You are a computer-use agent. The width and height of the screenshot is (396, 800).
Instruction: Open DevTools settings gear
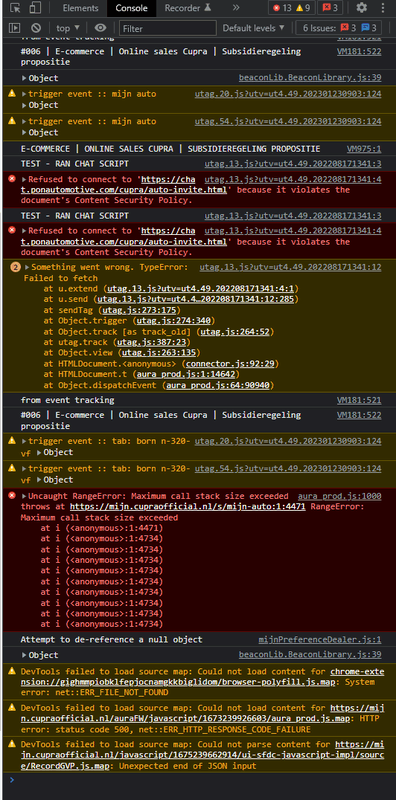coord(361,8)
